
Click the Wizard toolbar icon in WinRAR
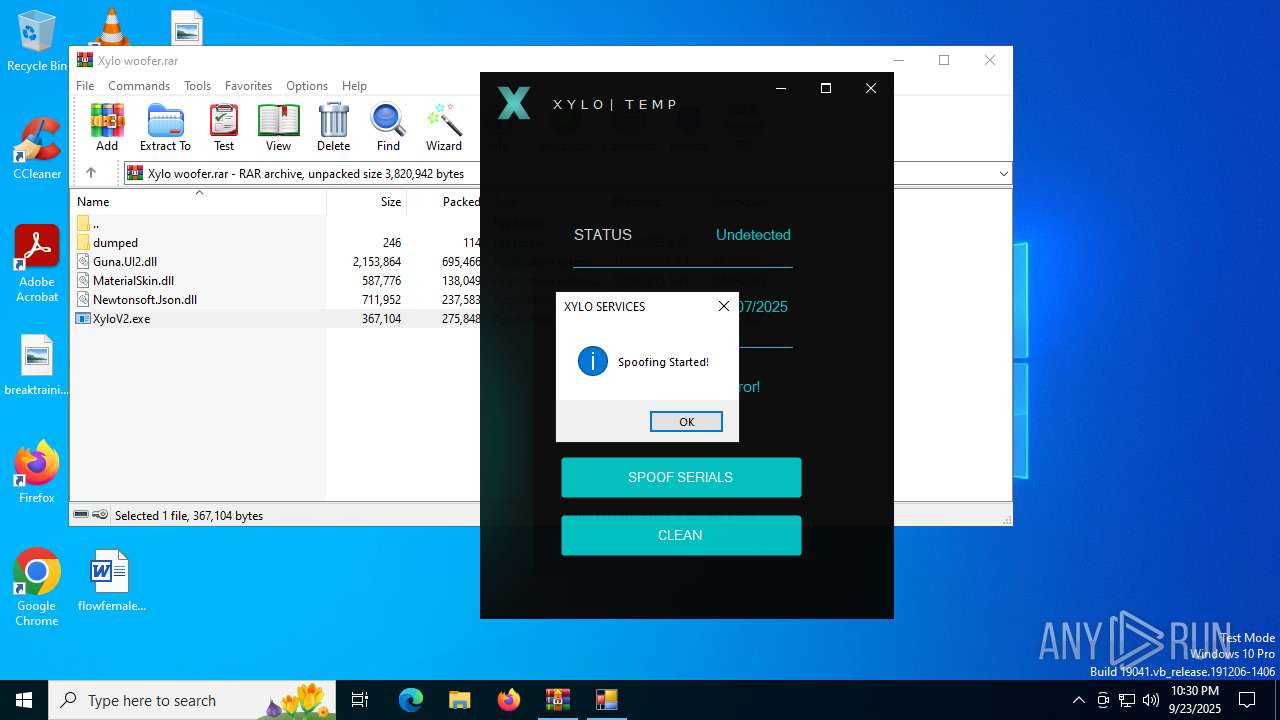444,127
